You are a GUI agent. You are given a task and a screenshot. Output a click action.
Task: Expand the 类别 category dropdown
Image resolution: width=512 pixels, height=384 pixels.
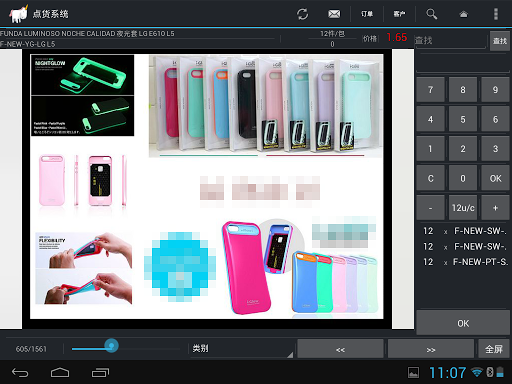[x=242, y=349]
